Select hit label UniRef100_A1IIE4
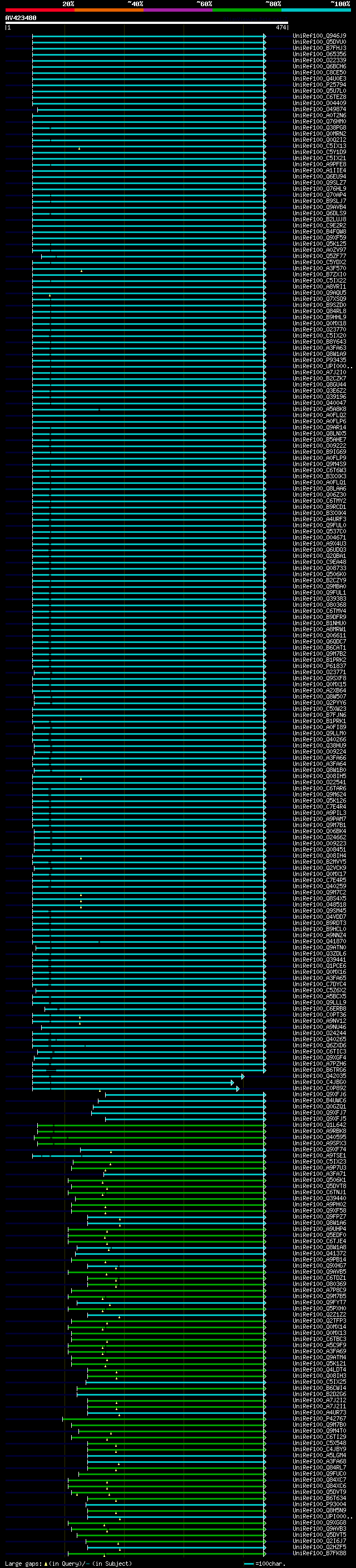This screenshot has width=356, height=1568. pos(319,170)
